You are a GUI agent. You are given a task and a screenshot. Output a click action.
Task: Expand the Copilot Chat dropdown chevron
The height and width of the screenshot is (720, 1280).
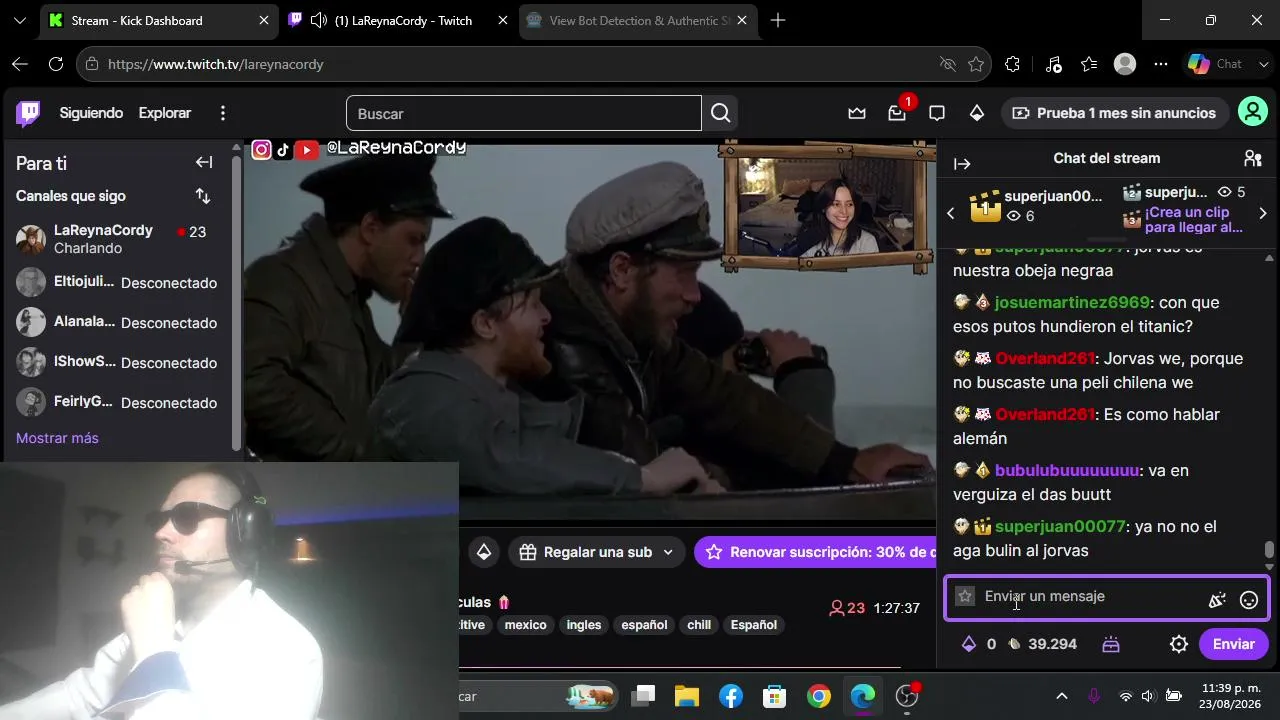[x=1263, y=64]
